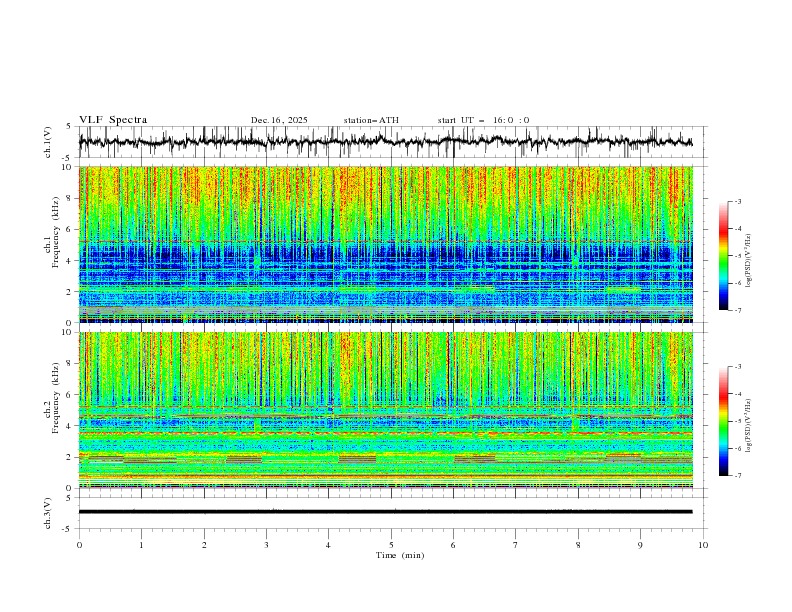Click time axis tick label "5"
Image resolution: width=792 pixels, height=612 pixels.
[x=391, y=545]
